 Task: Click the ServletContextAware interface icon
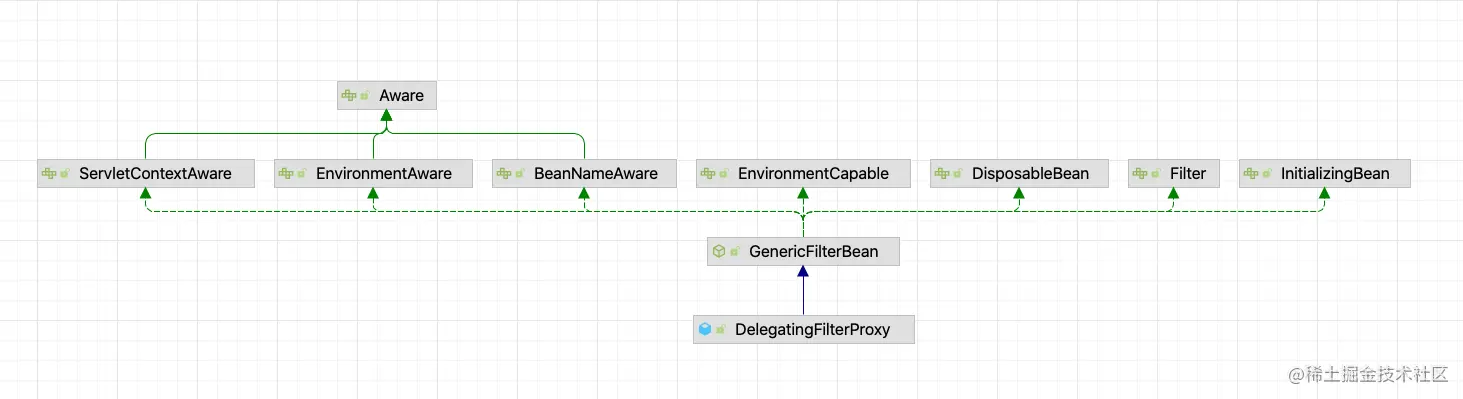coord(49,174)
